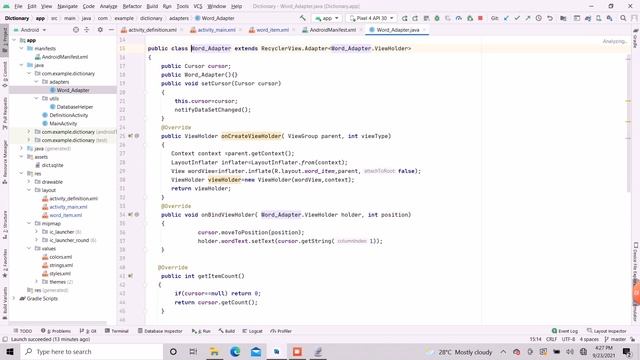Open the TODO tool window
Screen dimensions: 640x360
pos(23,331)
